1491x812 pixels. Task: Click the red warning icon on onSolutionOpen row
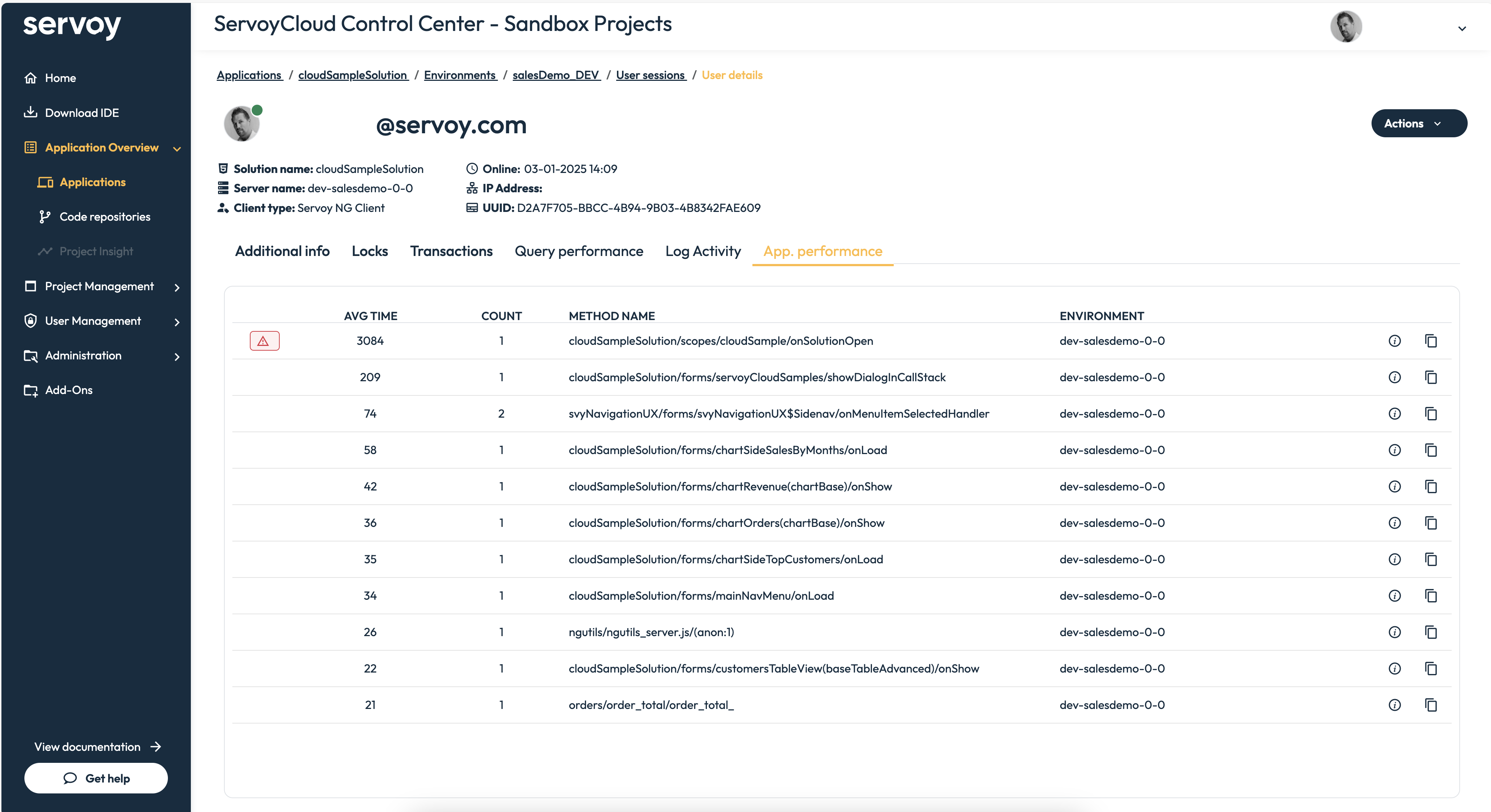[264, 341]
